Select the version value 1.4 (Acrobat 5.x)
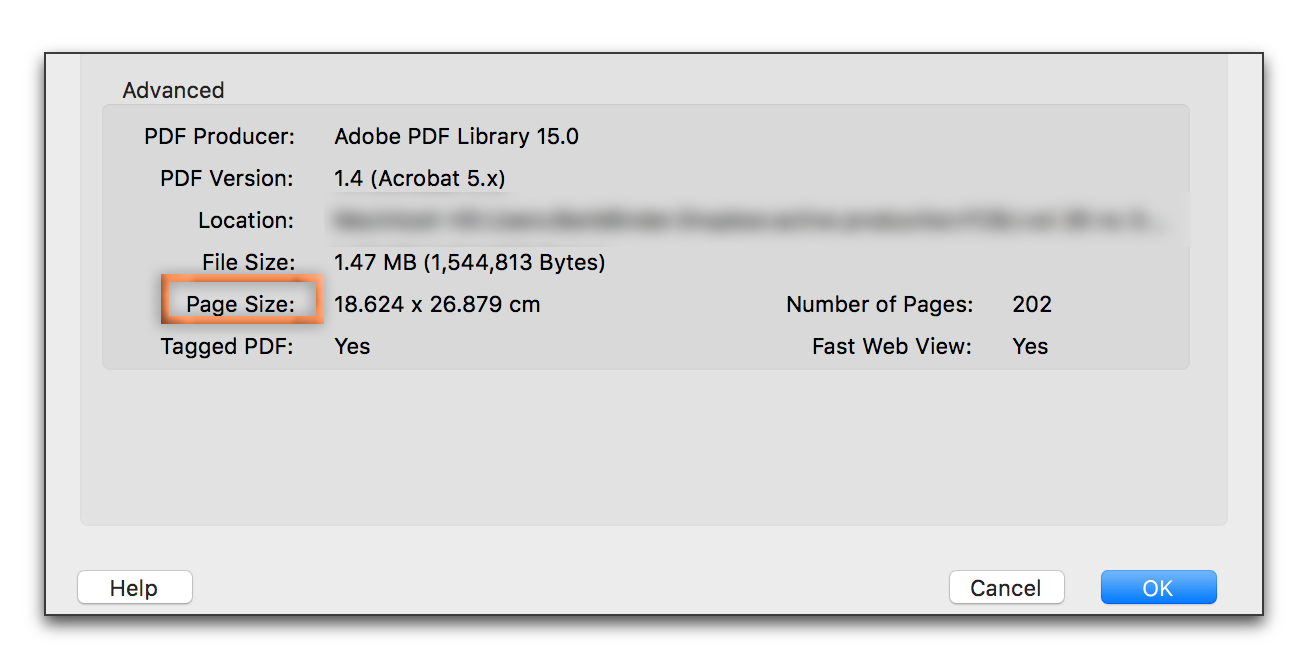Screen dimensions: 1308x668 (x=419, y=178)
